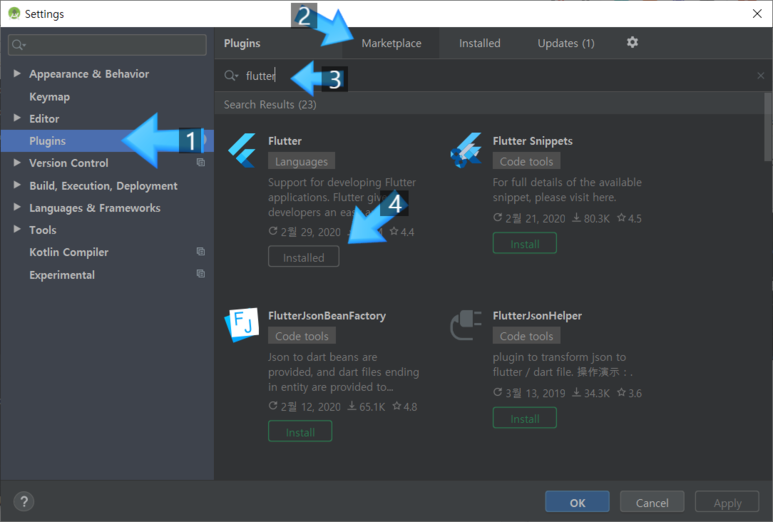Select Keymap in settings tree

click(x=49, y=97)
